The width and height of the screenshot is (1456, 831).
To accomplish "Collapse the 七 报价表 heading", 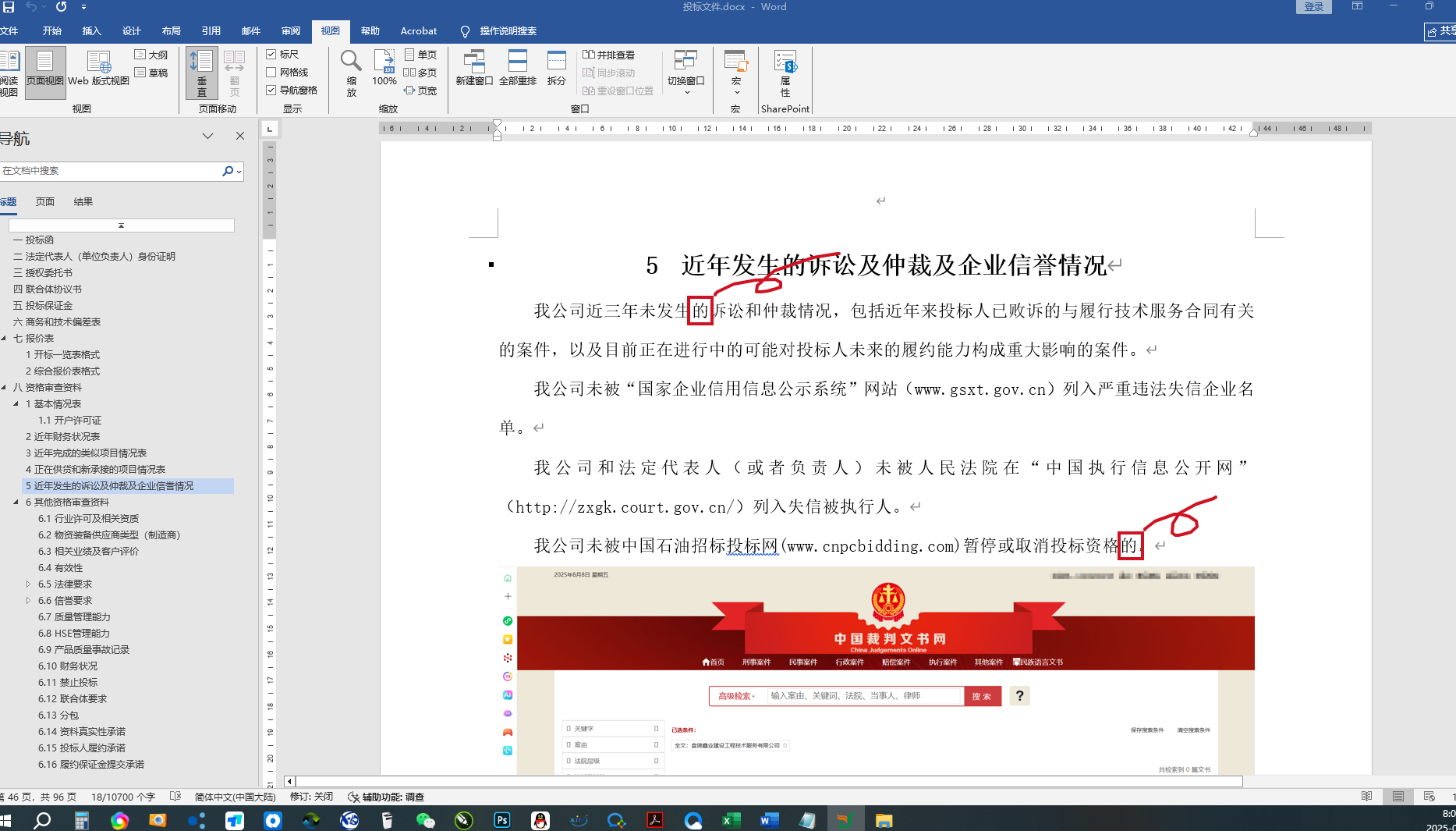I will click(x=4, y=338).
